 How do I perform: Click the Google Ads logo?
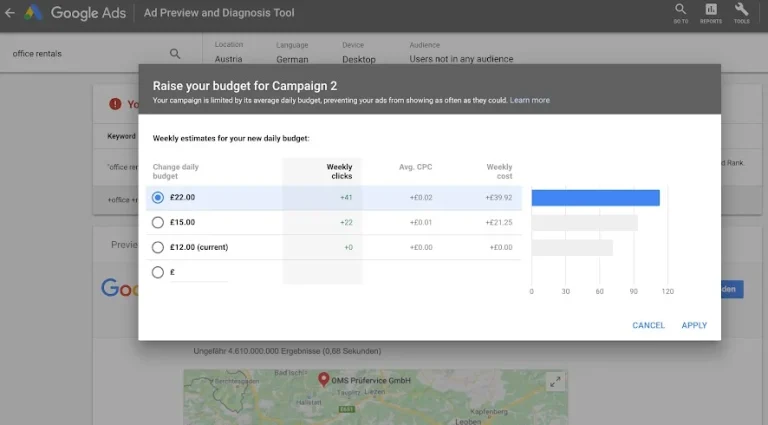tap(75, 13)
